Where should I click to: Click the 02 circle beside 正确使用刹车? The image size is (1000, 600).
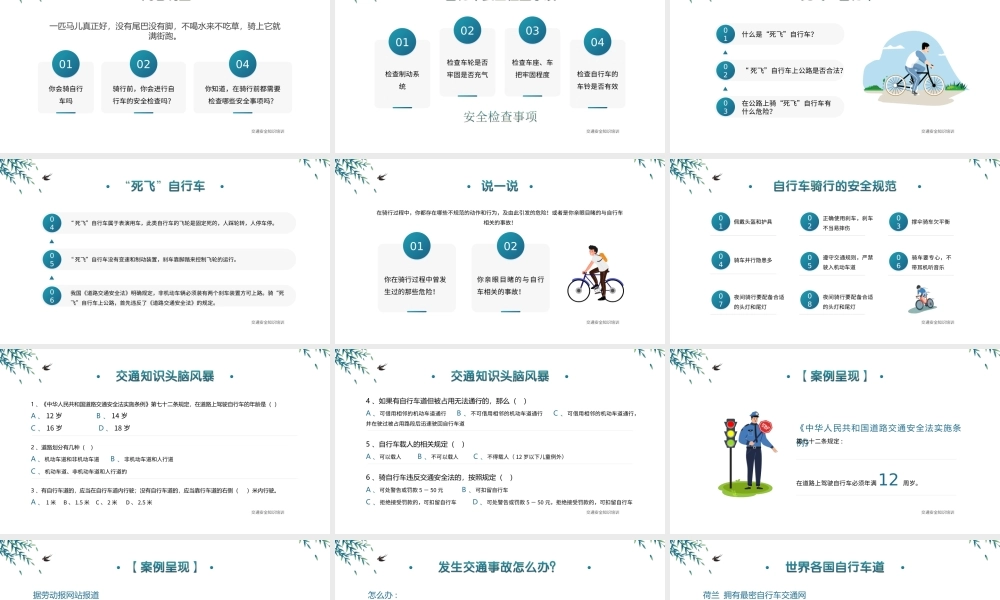click(809, 222)
